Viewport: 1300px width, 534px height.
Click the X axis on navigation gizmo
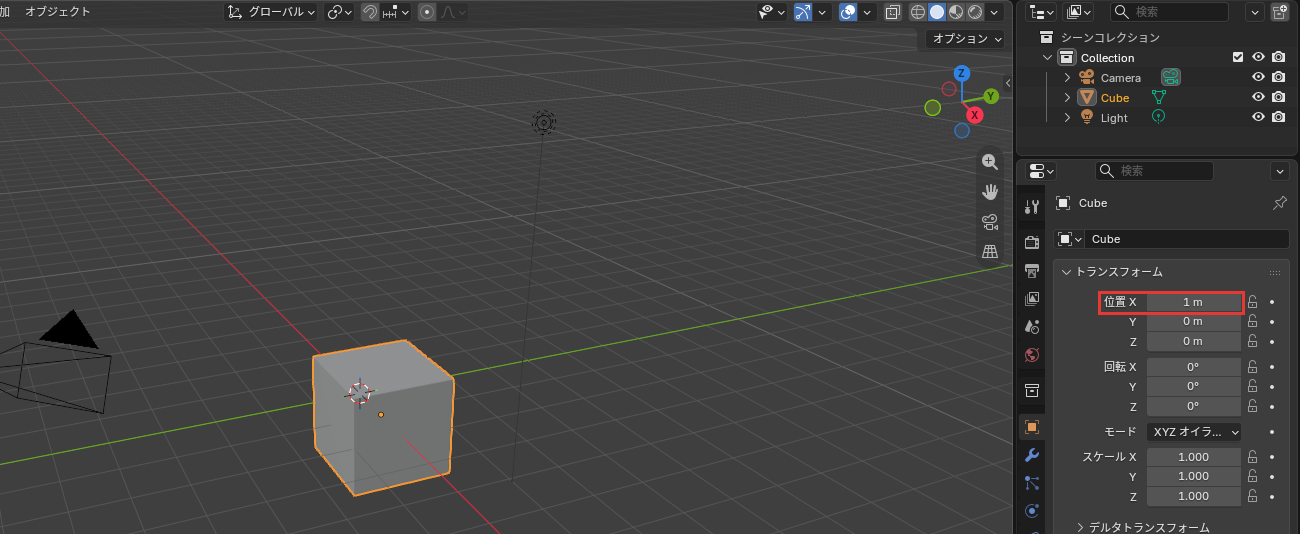click(975, 115)
